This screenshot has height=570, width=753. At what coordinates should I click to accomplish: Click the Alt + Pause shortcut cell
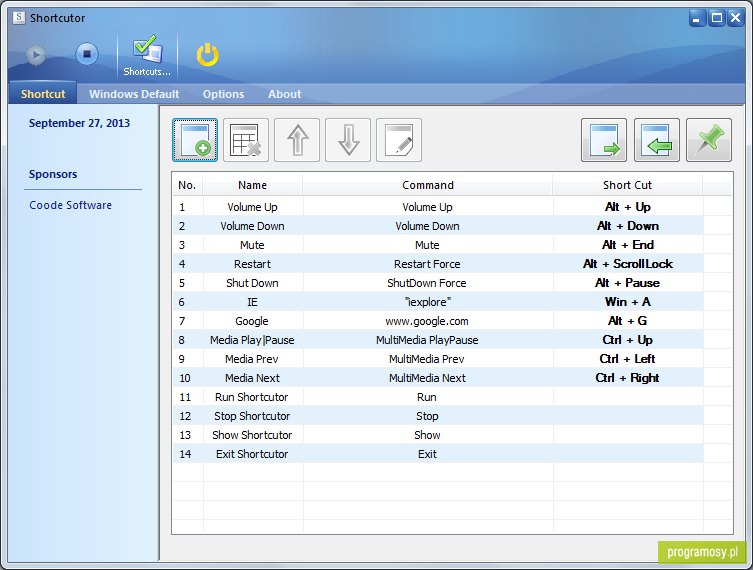click(628, 283)
